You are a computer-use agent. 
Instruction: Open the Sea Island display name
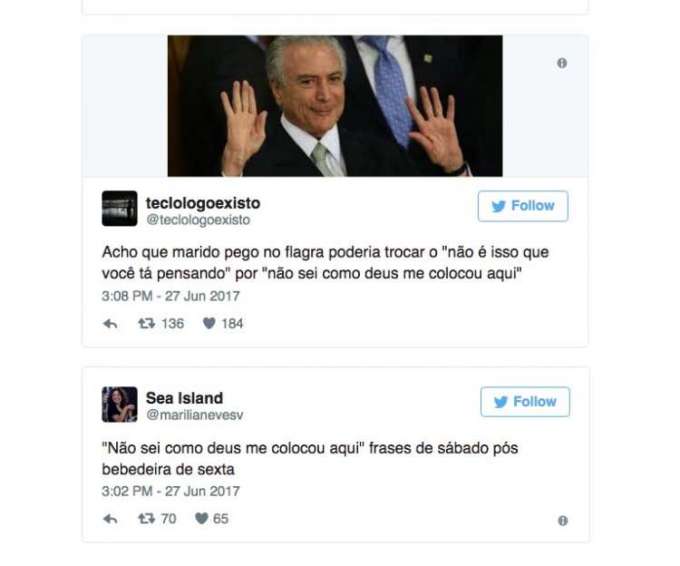184,398
